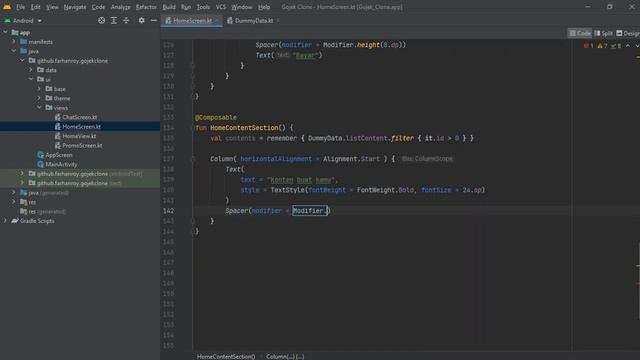Open the Navigate menu
640x360 pixels.
click(x=75, y=7)
